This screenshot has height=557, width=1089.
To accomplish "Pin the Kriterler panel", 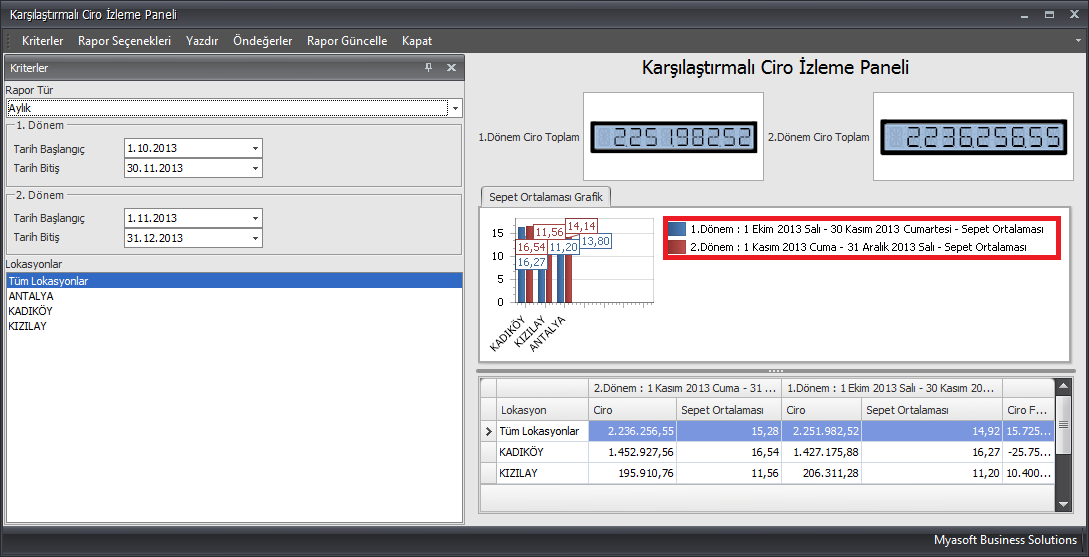I will [x=429, y=67].
